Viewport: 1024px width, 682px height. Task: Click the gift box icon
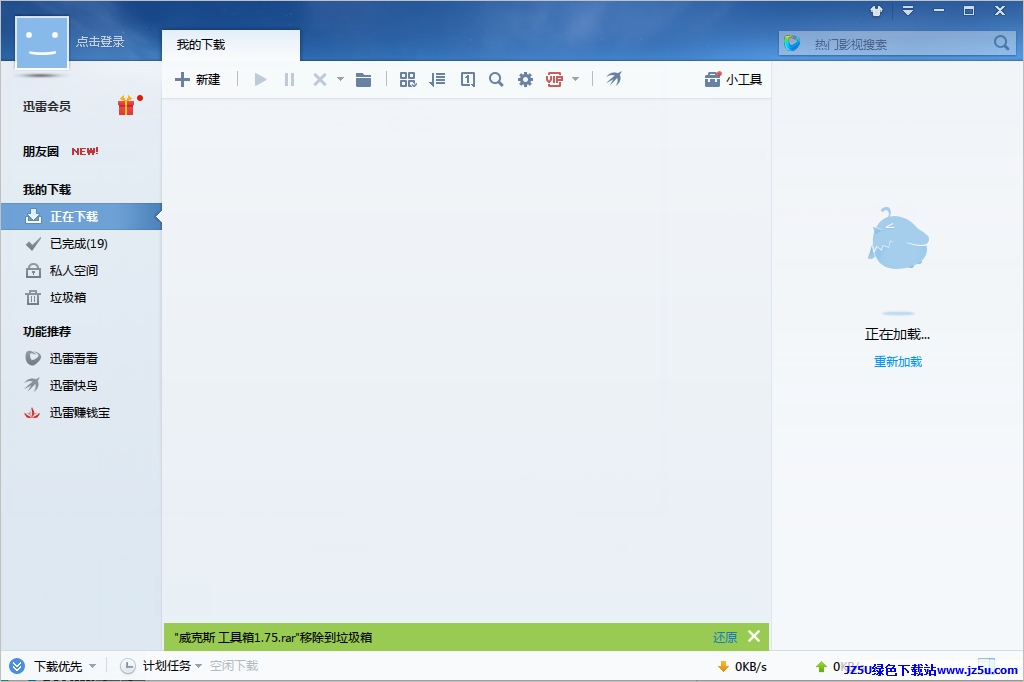point(126,105)
